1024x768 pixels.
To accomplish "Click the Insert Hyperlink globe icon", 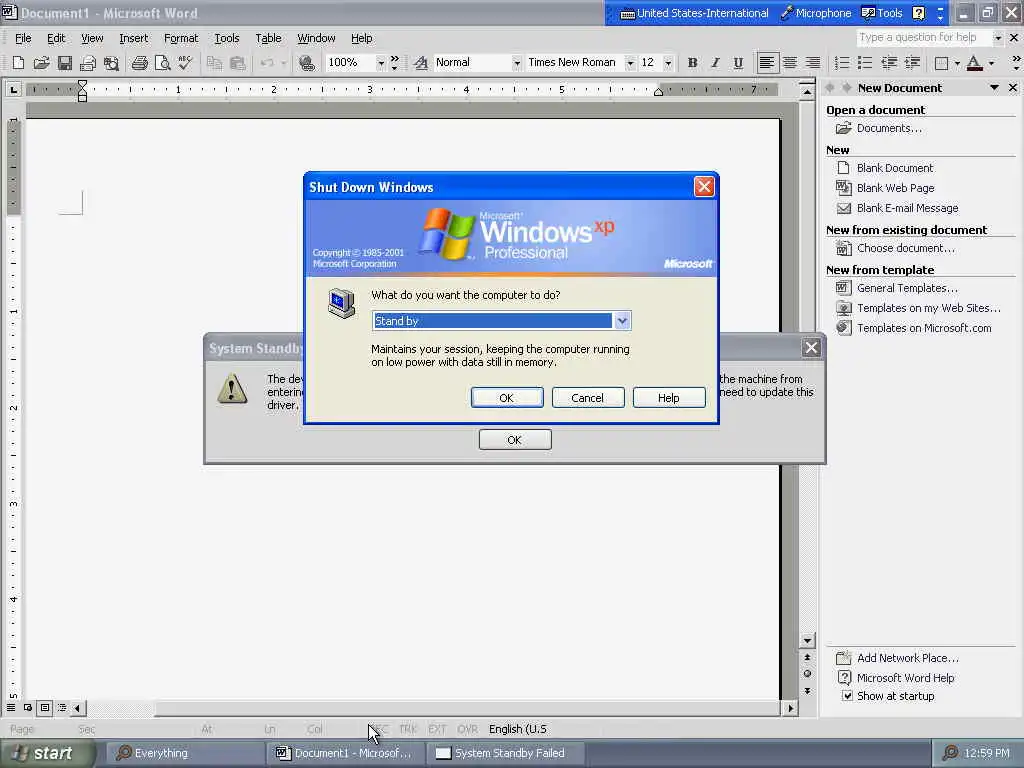I will pos(306,63).
